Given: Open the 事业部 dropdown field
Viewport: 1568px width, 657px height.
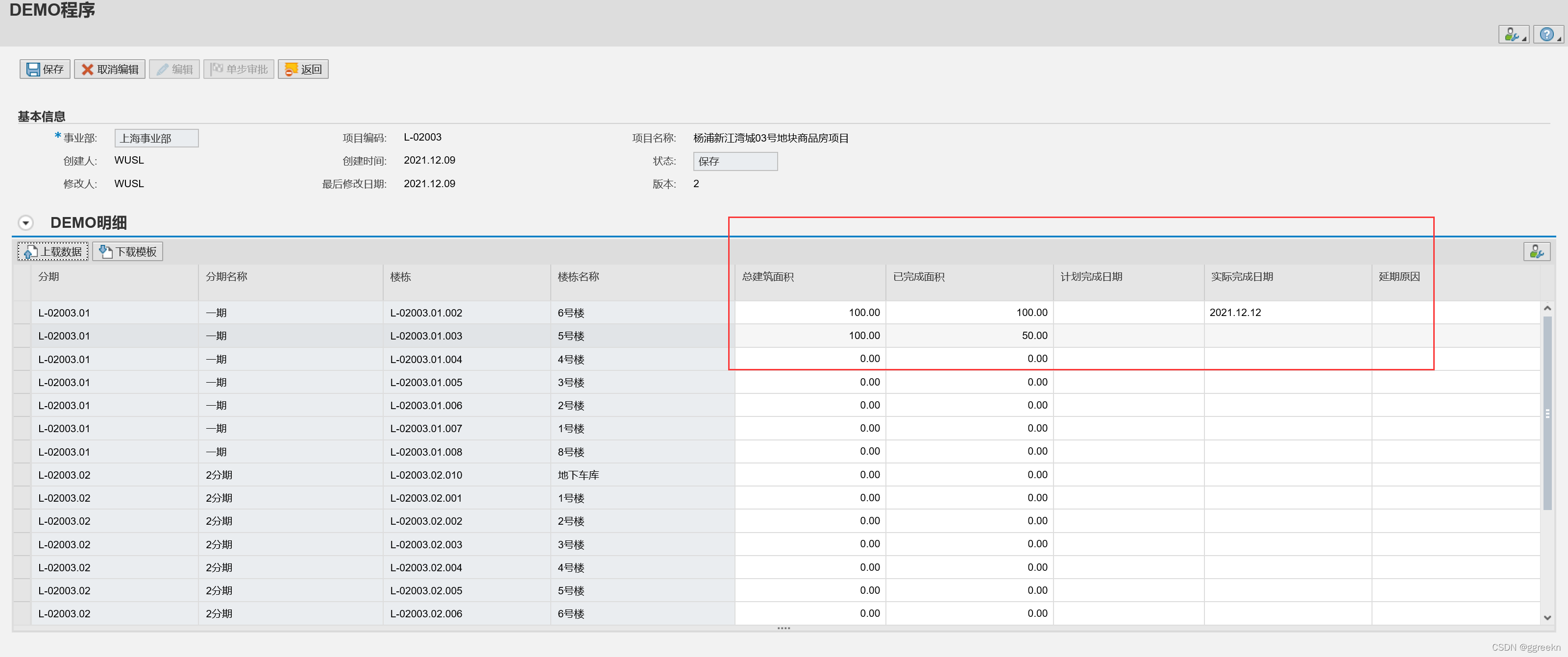Looking at the screenshot, I should [156, 138].
